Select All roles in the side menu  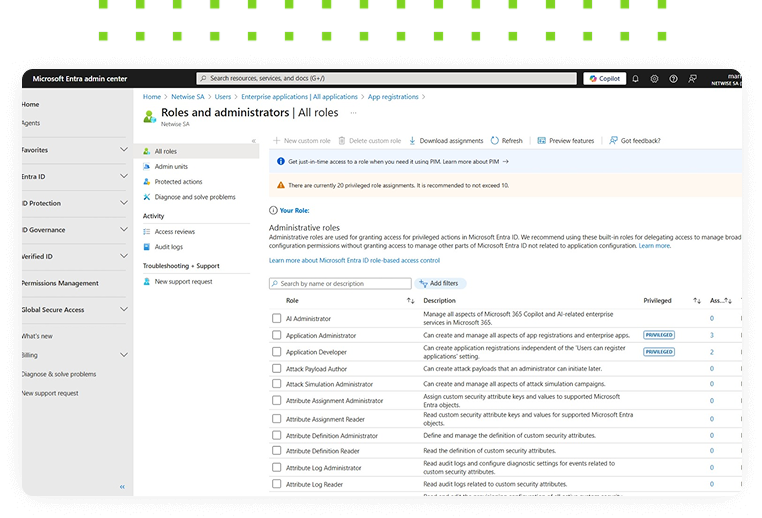click(196, 151)
